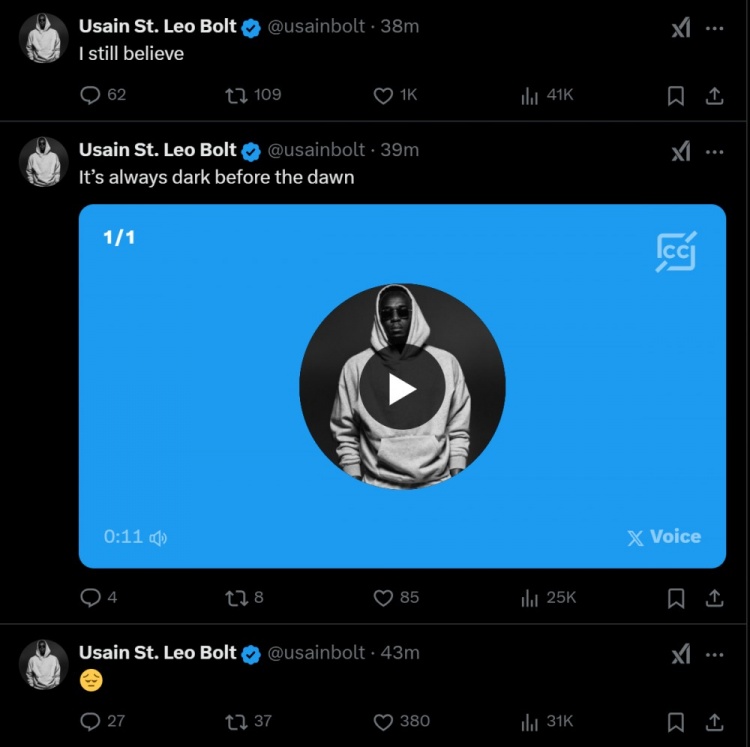
Task: Open more options on the dawn post
Action: (x=714, y=151)
